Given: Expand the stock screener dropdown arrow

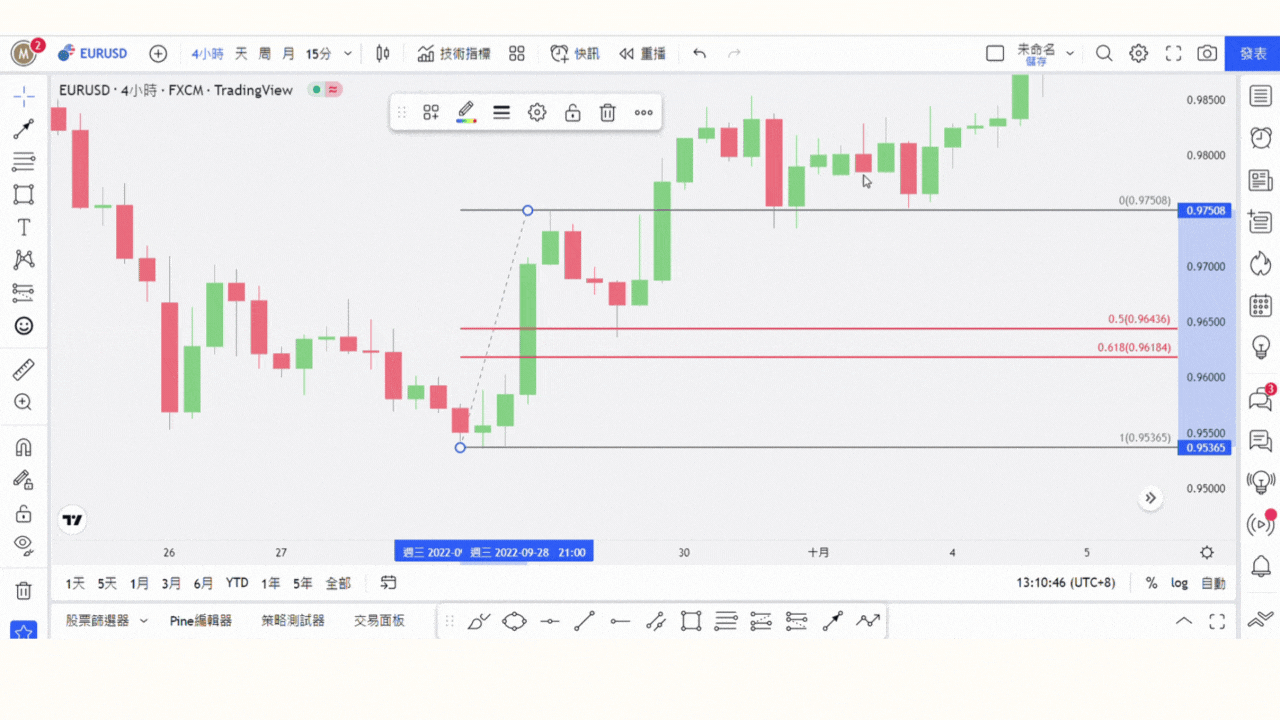Looking at the screenshot, I should [x=143, y=621].
